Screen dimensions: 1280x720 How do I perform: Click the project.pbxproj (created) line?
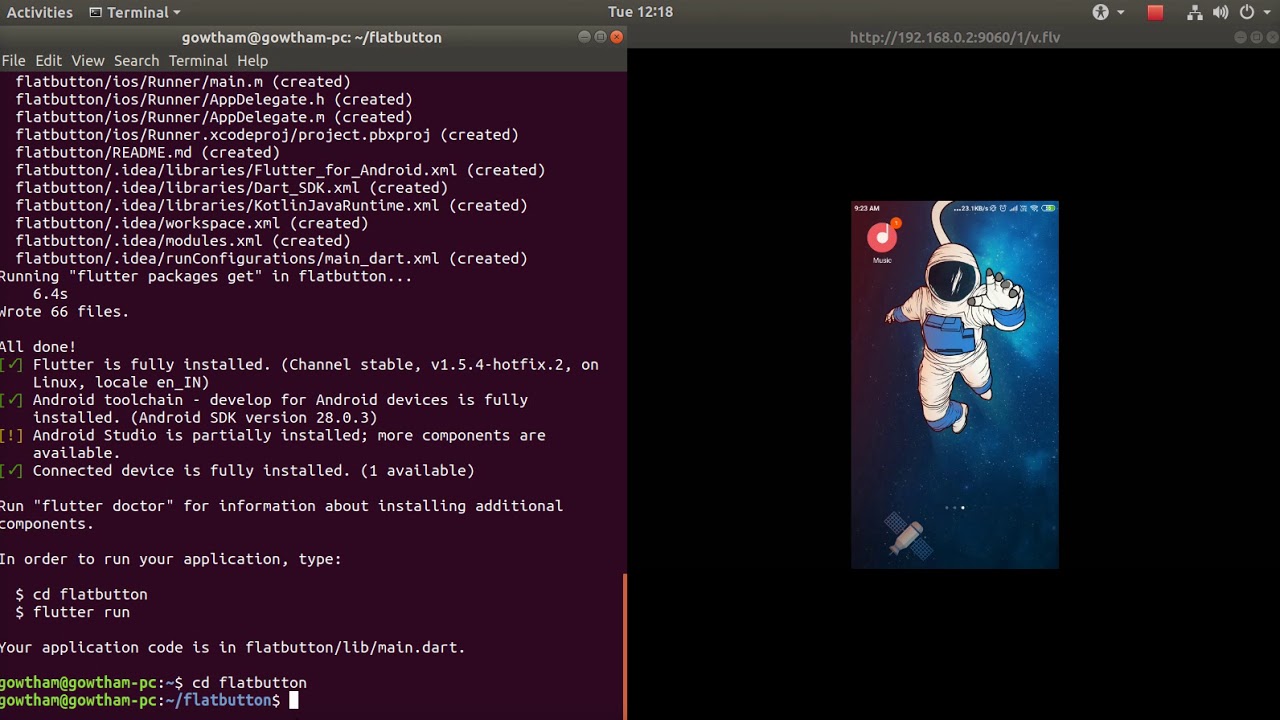[267, 135]
